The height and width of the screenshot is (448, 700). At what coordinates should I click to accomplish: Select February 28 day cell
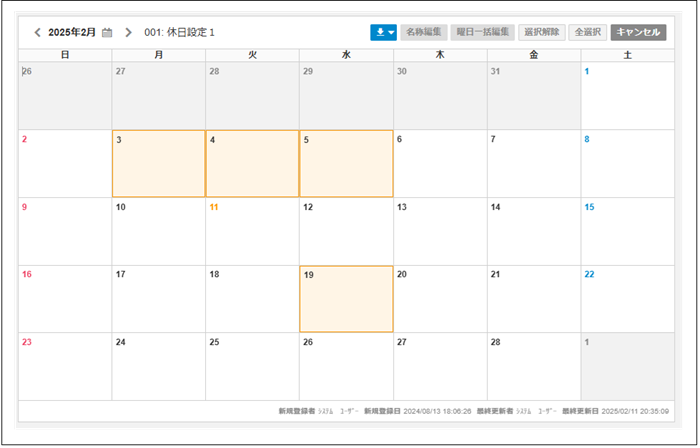534,366
